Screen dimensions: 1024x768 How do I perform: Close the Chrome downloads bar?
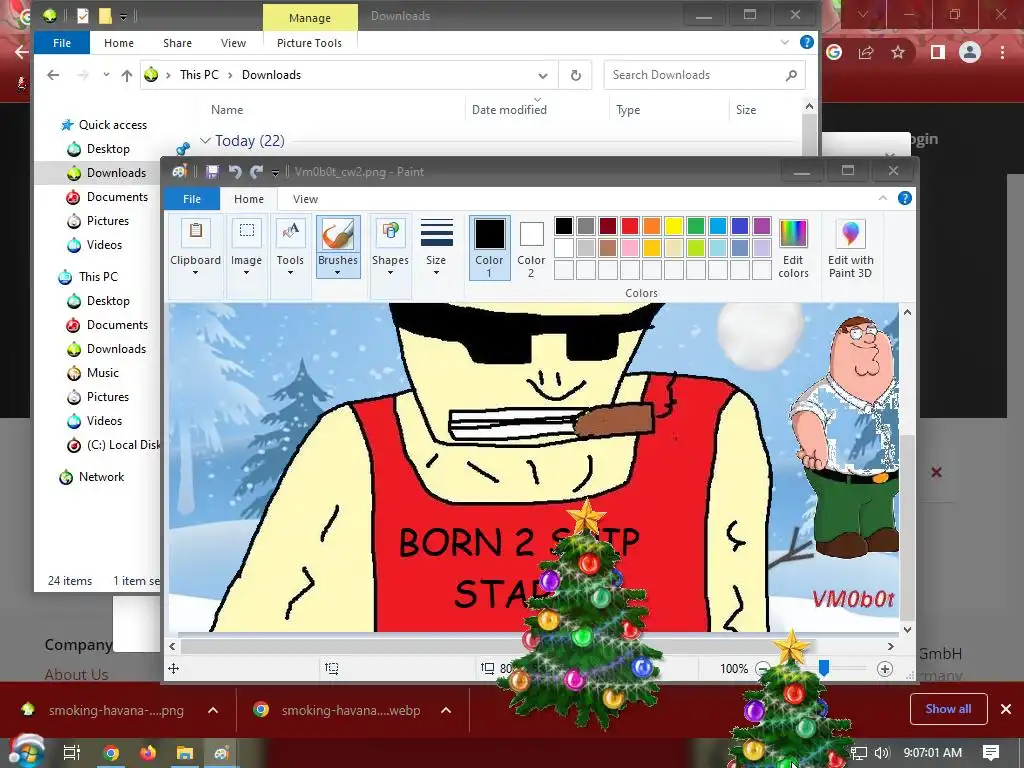(x=1006, y=709)
